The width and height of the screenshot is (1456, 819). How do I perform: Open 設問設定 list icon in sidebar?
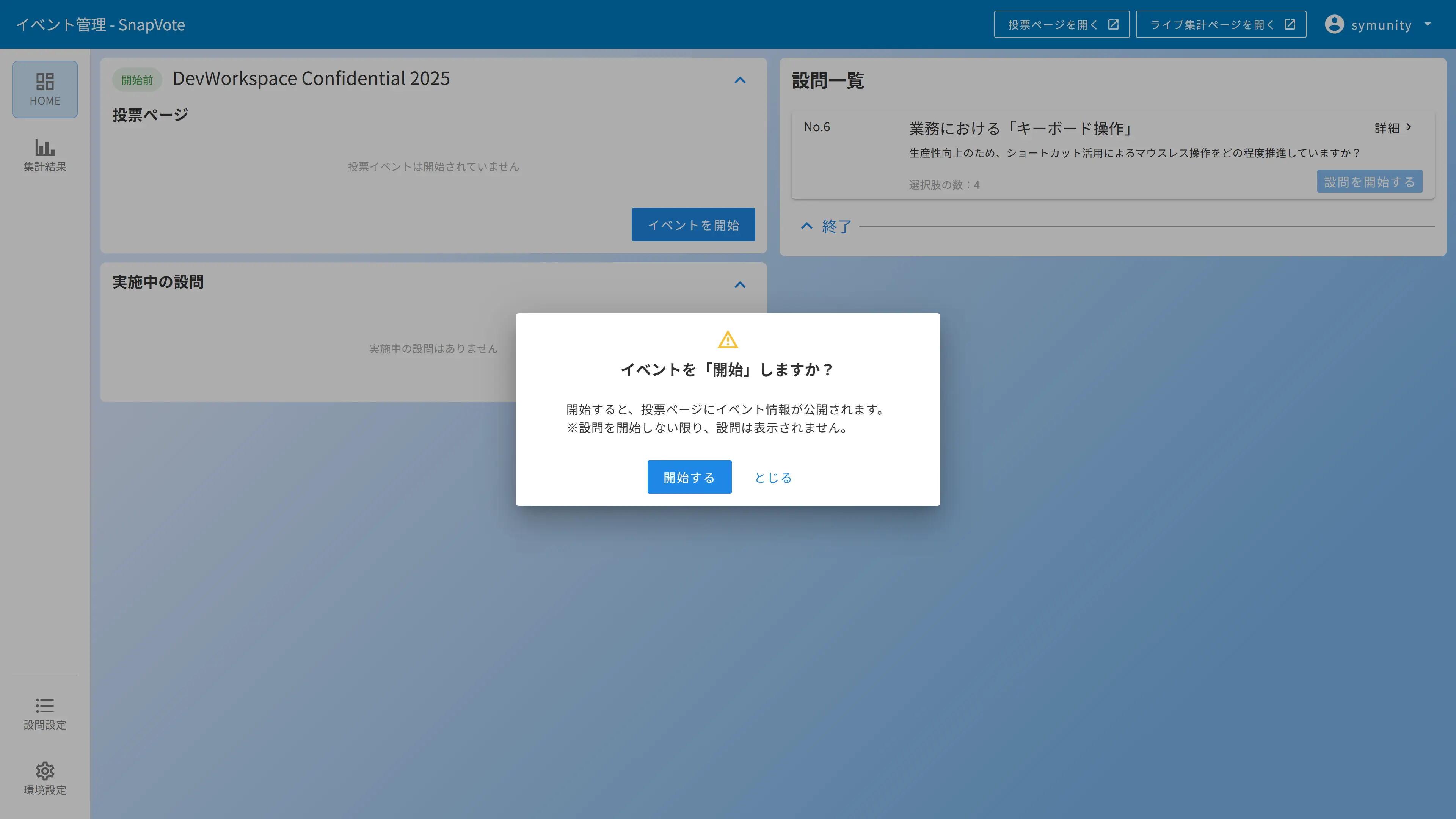45,705
